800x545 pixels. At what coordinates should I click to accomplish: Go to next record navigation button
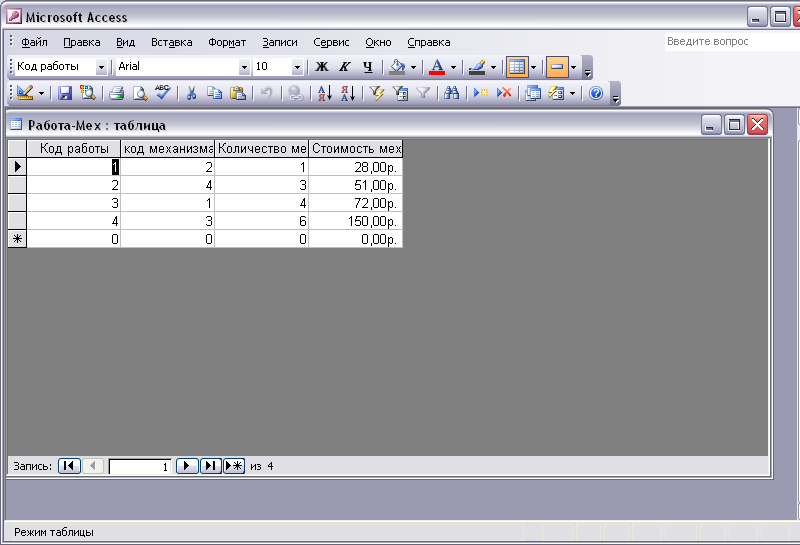pos(187,466)
